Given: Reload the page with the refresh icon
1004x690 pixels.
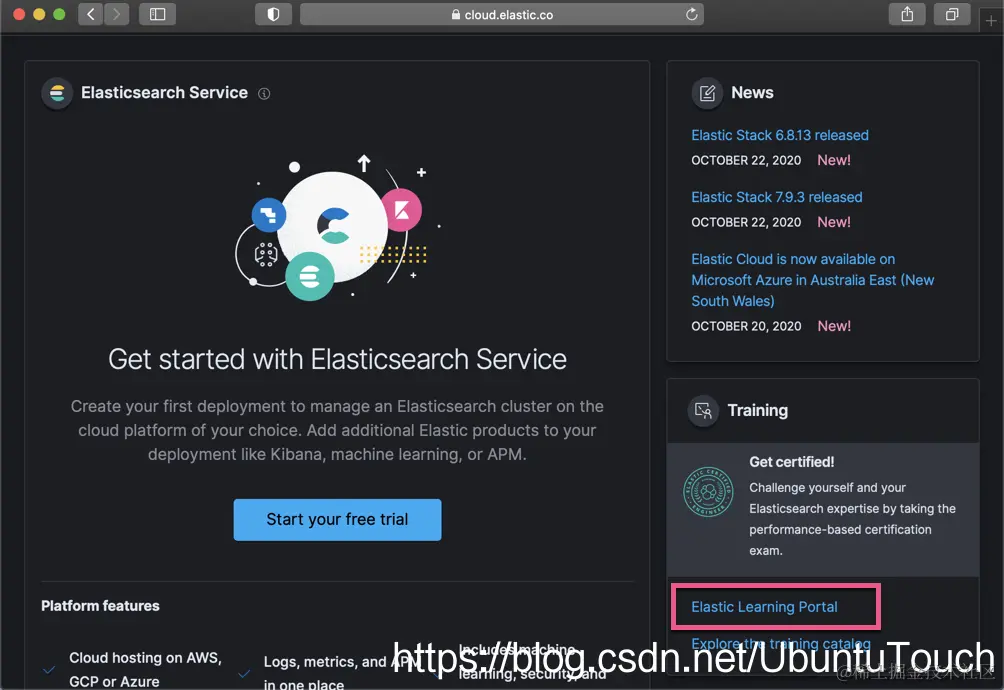Looking at the screenshot, I should pos(692,14).
